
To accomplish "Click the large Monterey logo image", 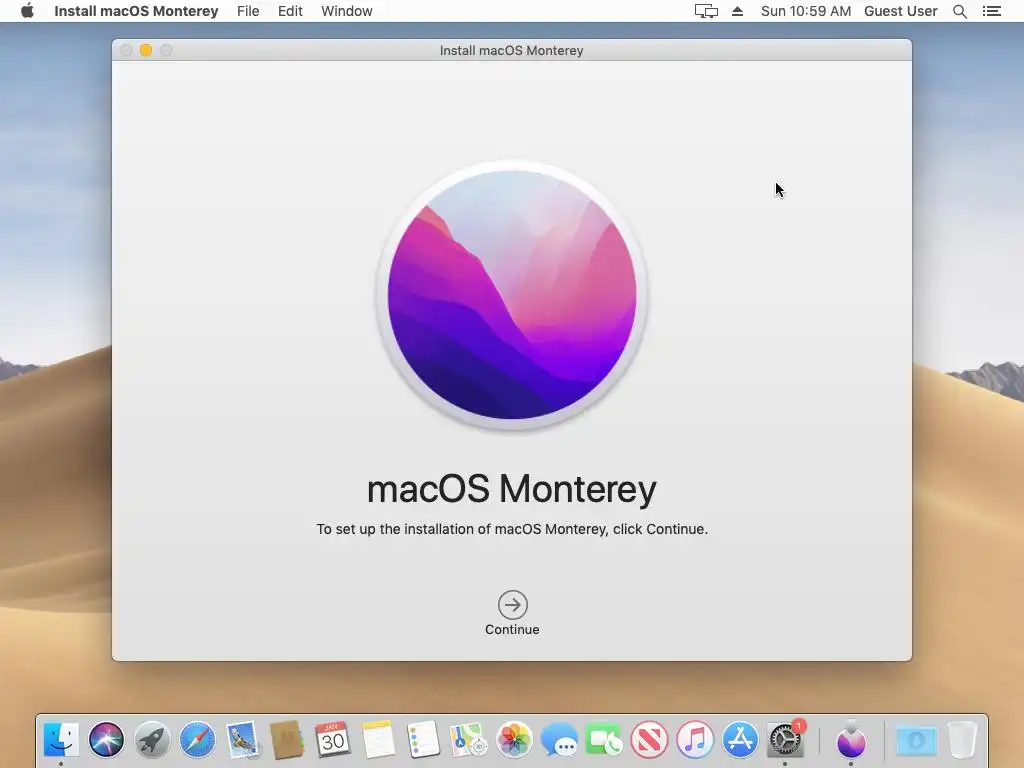I will click(x=512, y=295).
